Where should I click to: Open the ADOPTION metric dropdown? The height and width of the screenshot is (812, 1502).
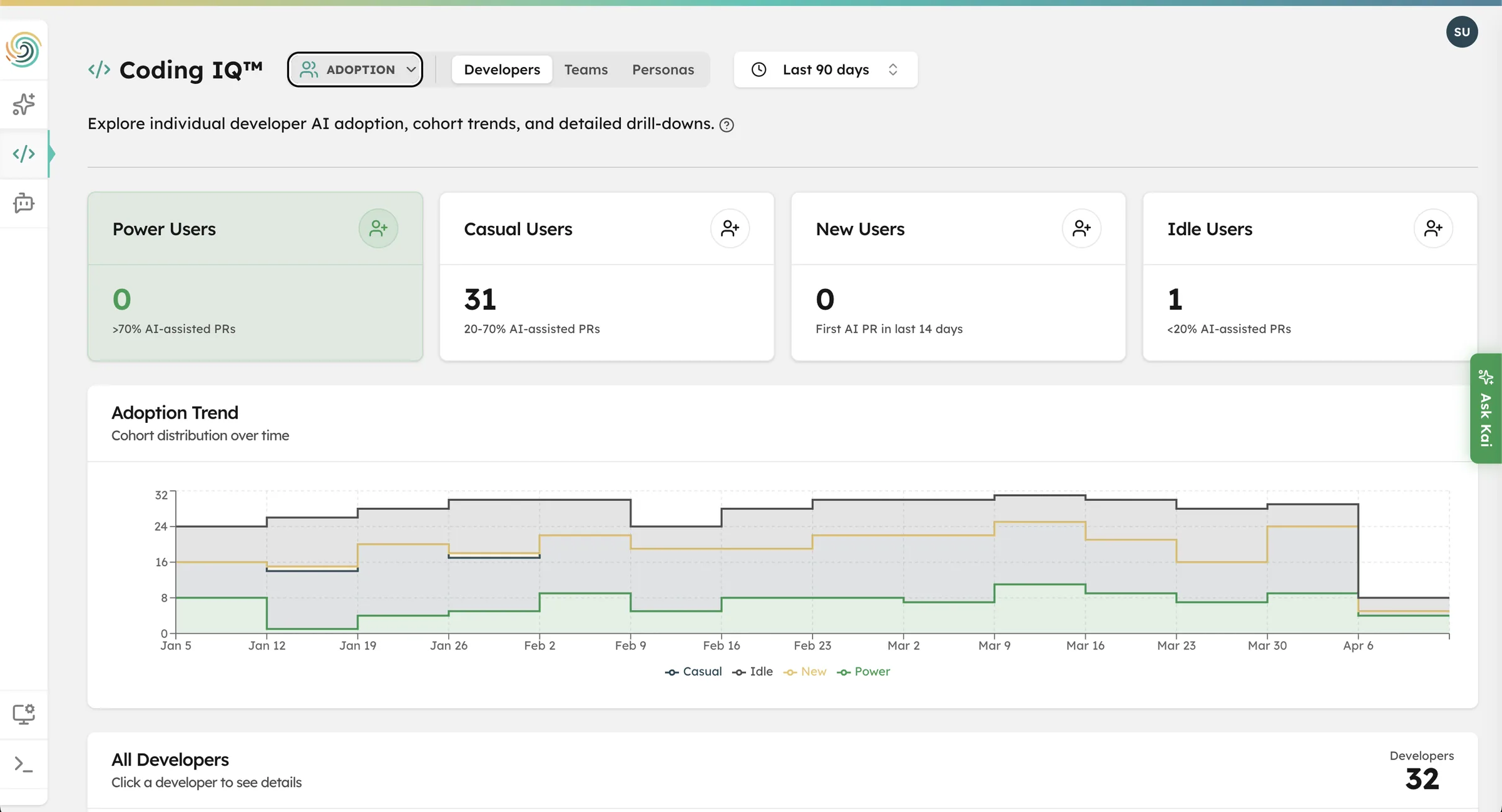[x=355, y=69]
